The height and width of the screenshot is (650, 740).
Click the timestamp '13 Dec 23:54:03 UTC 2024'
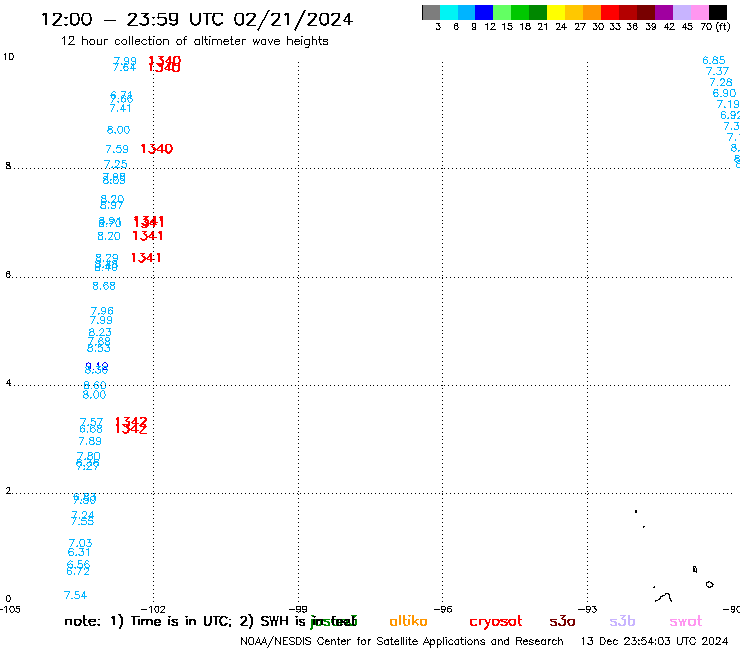pos(655,642)
